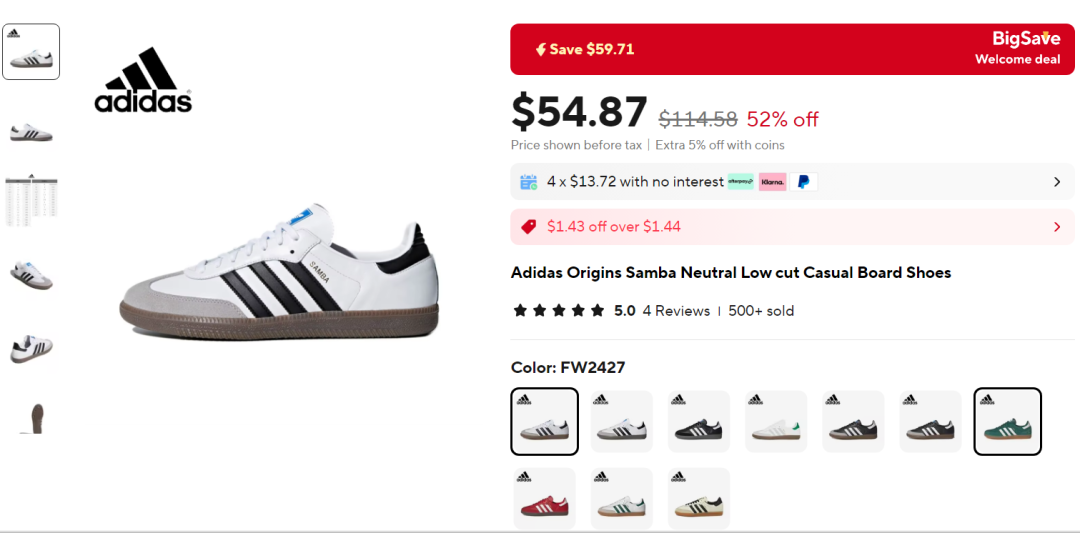
Task: Select the red Samba color option
Action: pyautogui.click(x=544, y=499)
